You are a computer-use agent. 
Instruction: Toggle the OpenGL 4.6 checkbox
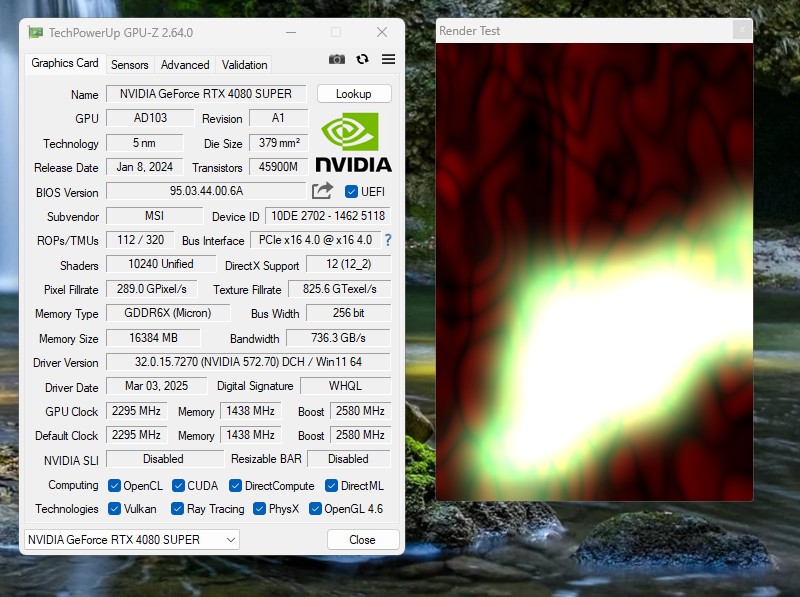pyautogui.click(x=315, y=509)
